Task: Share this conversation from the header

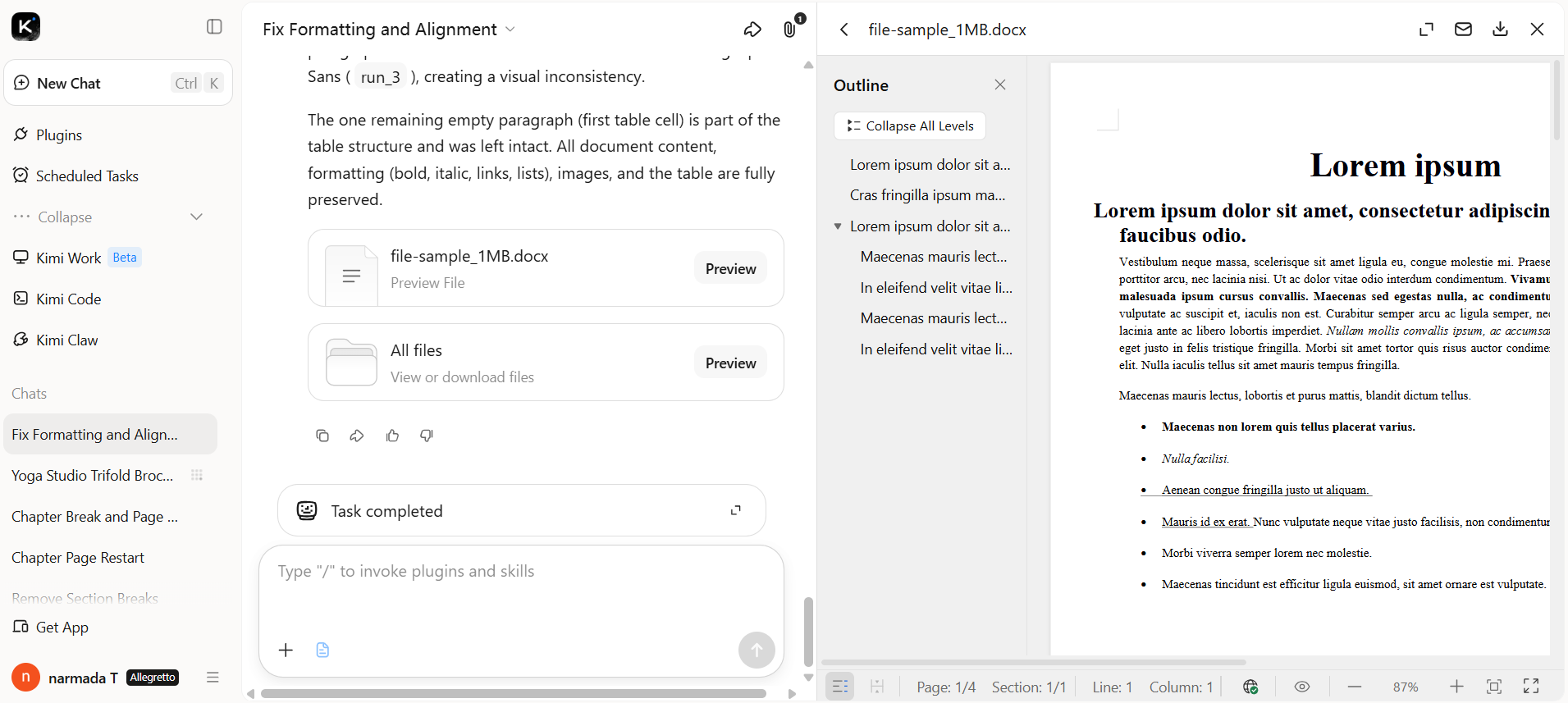Action: [x=752, y=29]
